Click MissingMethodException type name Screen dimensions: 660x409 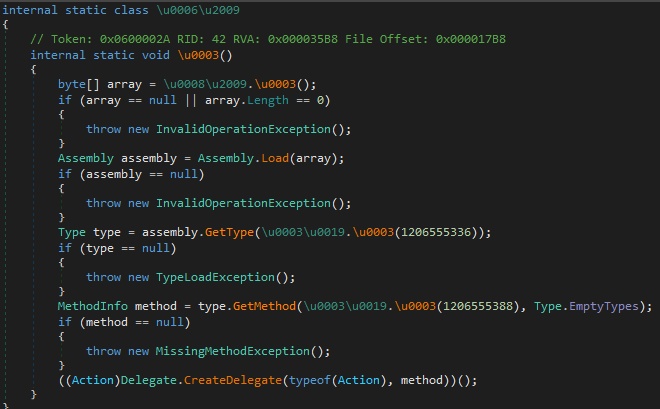click(x=233, y=351)
